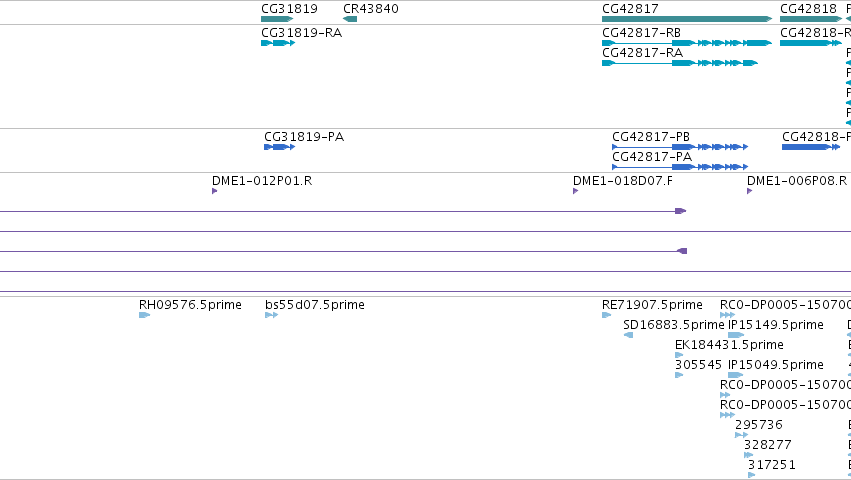Click the RH09576.5prime EST arrow
The height and width of the screenshot is (480, 851).
click(144, 315)
